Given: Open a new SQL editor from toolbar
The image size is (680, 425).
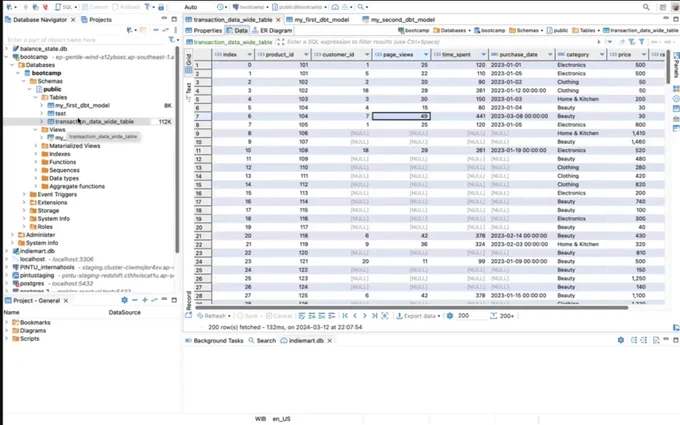Looking at the screenshot, I should pos(63,7).
